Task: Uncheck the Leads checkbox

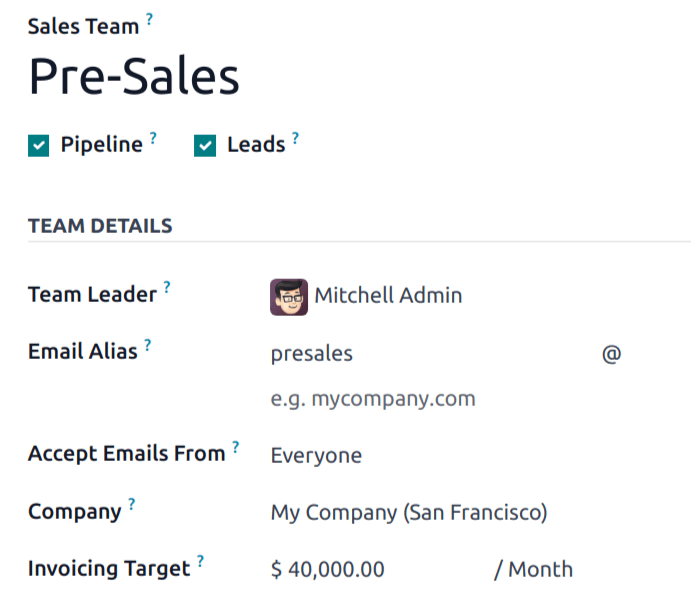Action: (205, 146)
